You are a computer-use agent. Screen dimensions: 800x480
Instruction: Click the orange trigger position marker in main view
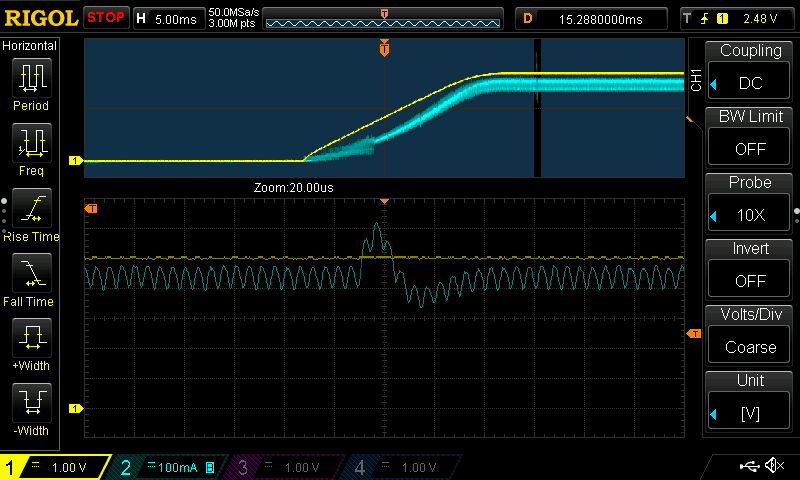[x=384, y=48]
